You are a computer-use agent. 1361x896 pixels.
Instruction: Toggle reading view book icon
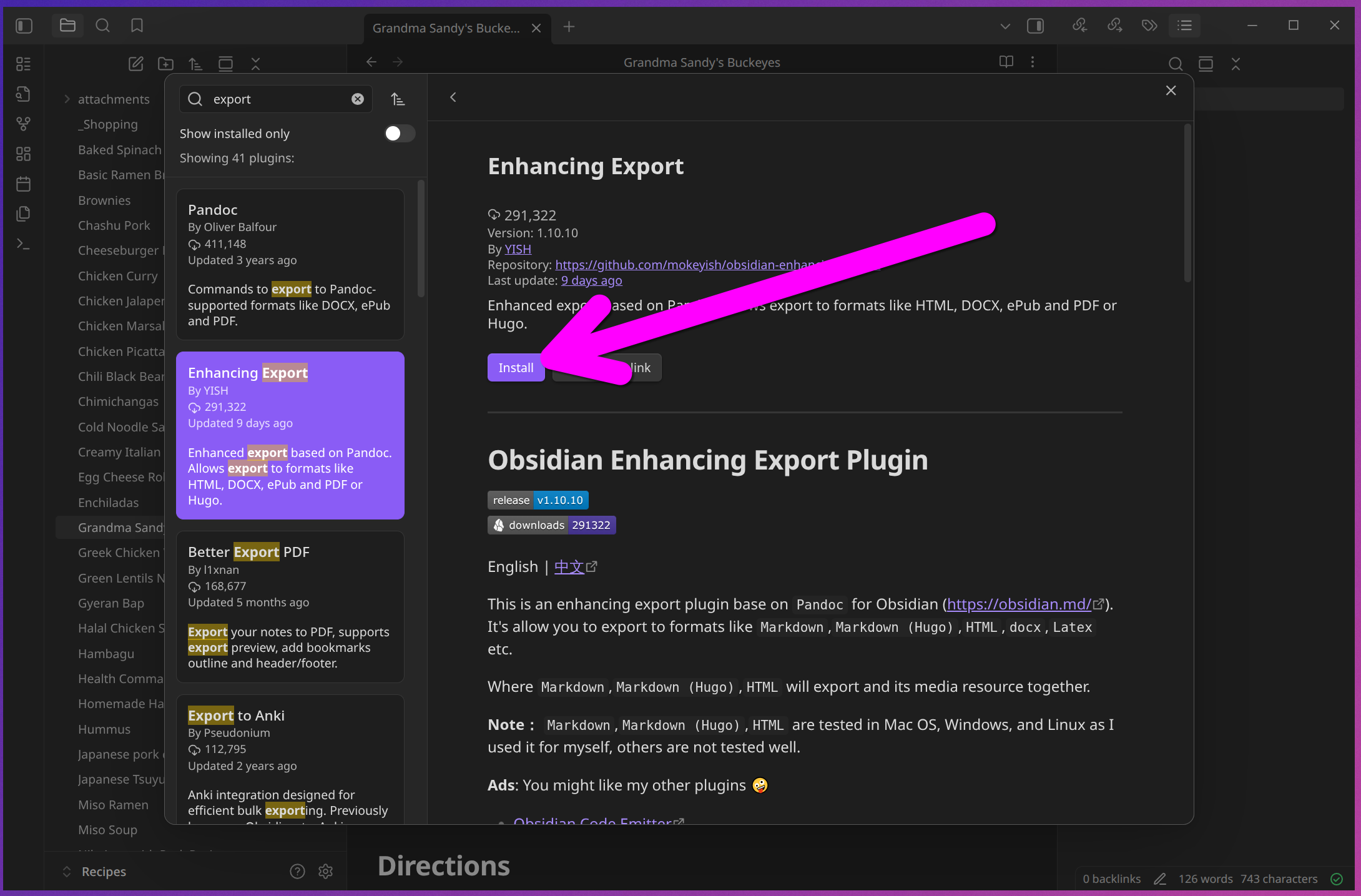coord(1006,62)
